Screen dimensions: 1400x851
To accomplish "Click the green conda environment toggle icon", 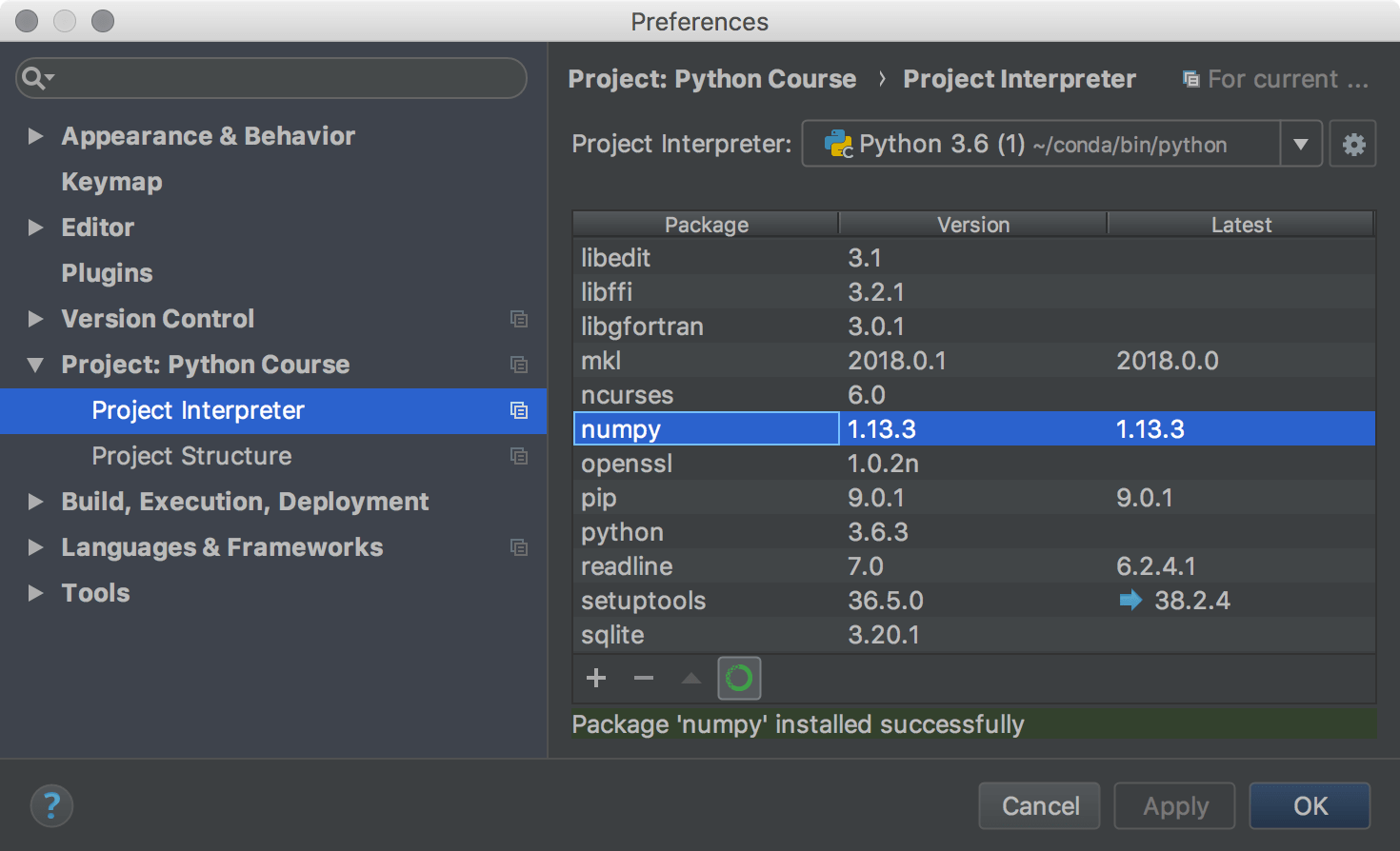I will coord(739,678).
